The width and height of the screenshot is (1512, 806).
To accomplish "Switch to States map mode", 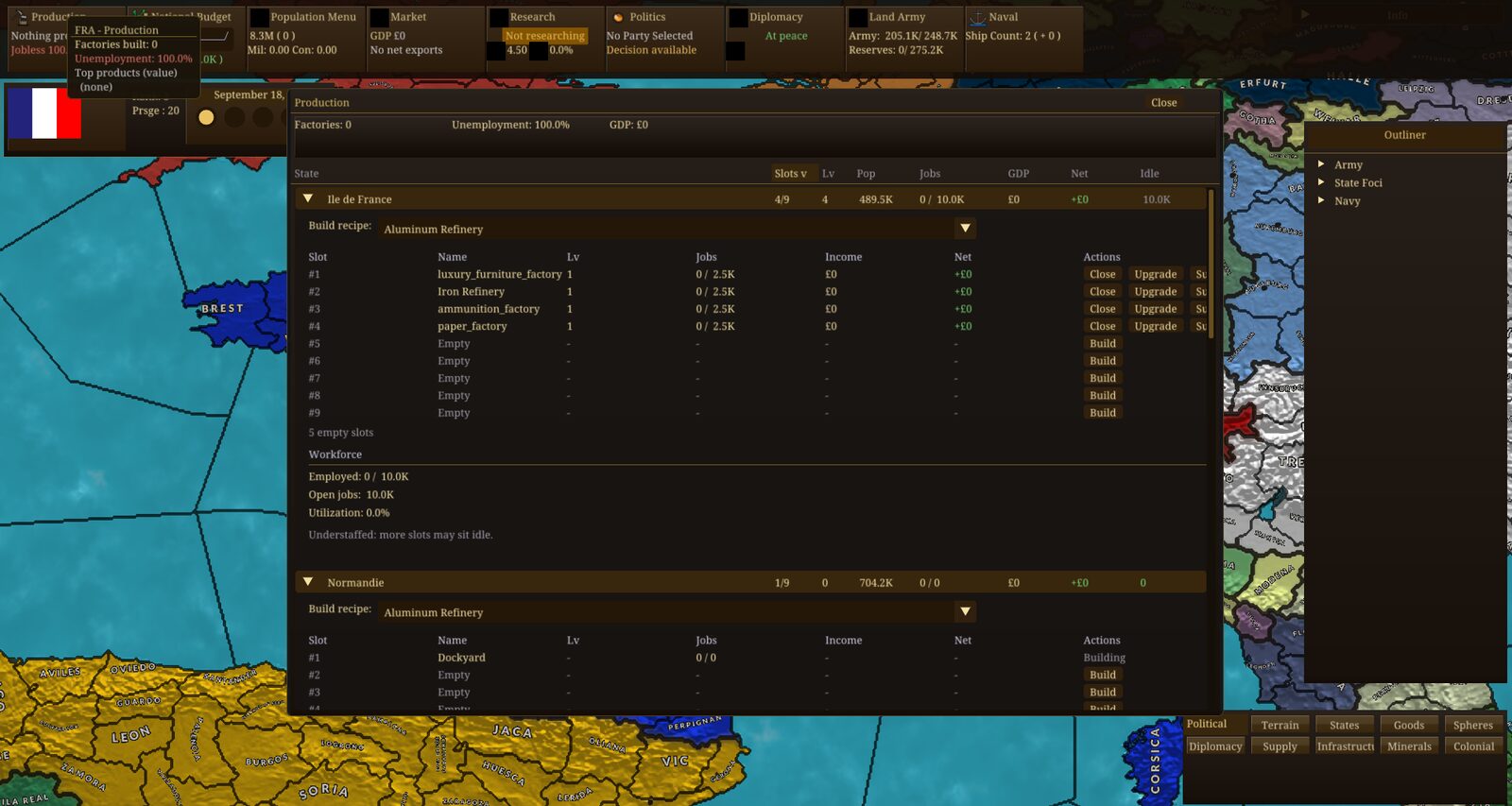I will coord(1344,725).
